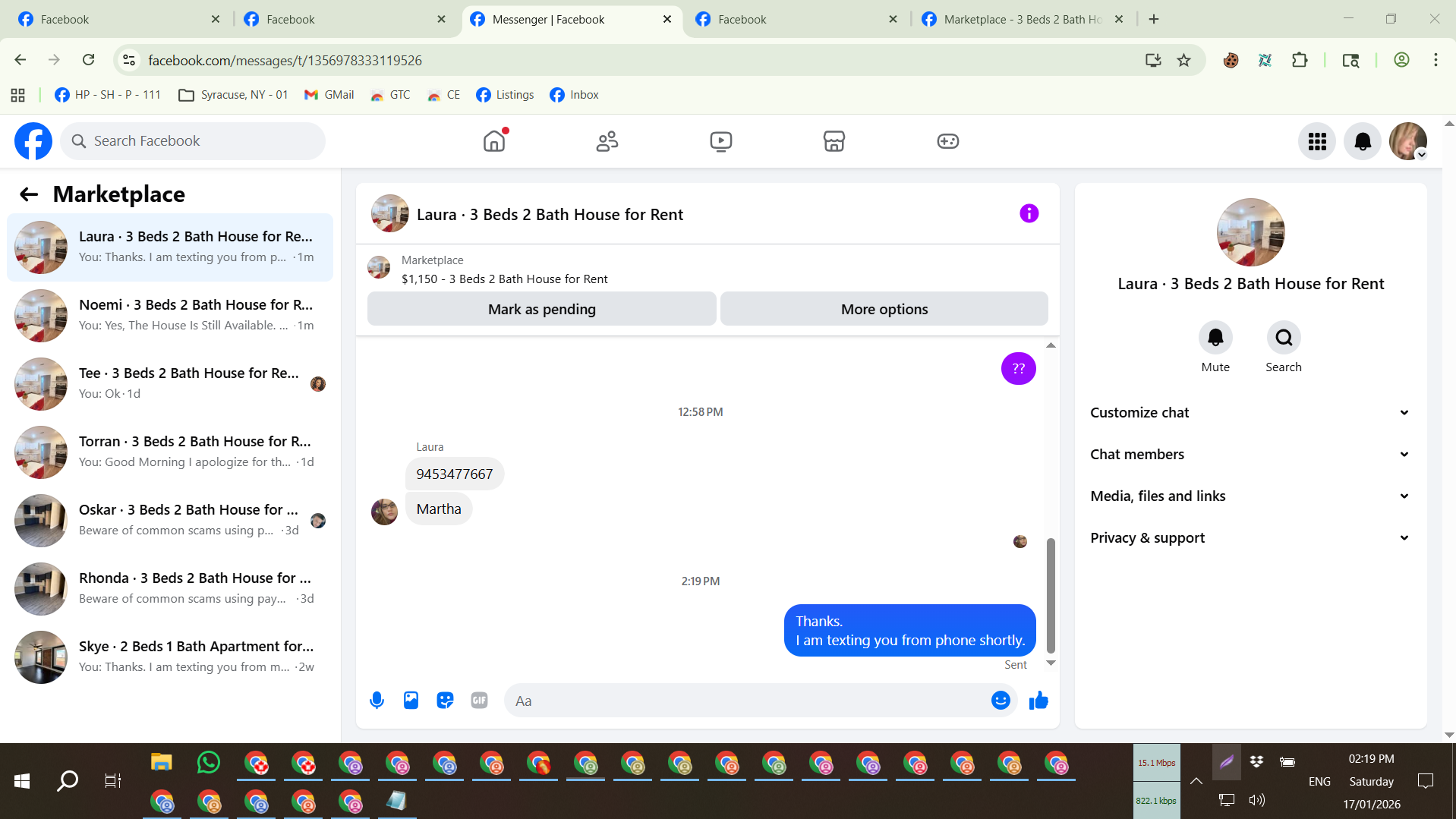
Task: Click the address bar URL
Action: click(x=285, y=60)
